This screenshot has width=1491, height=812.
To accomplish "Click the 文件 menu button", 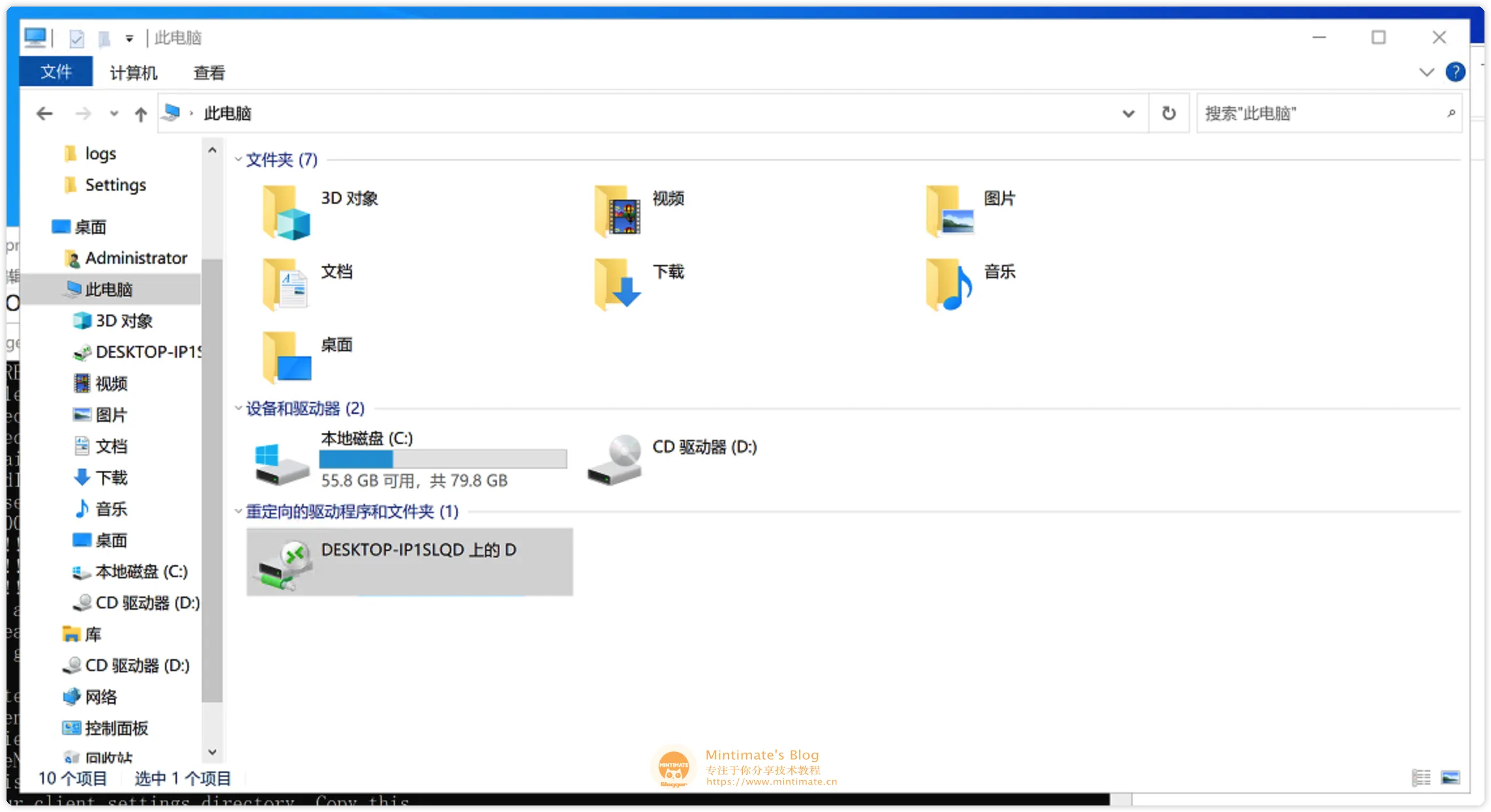I will pos(56,72).
